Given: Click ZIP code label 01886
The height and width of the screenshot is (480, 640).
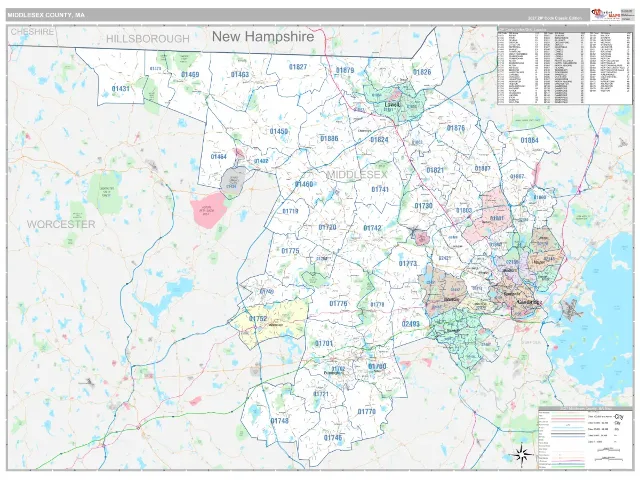Looking at the screenshot, I should 329,139.
